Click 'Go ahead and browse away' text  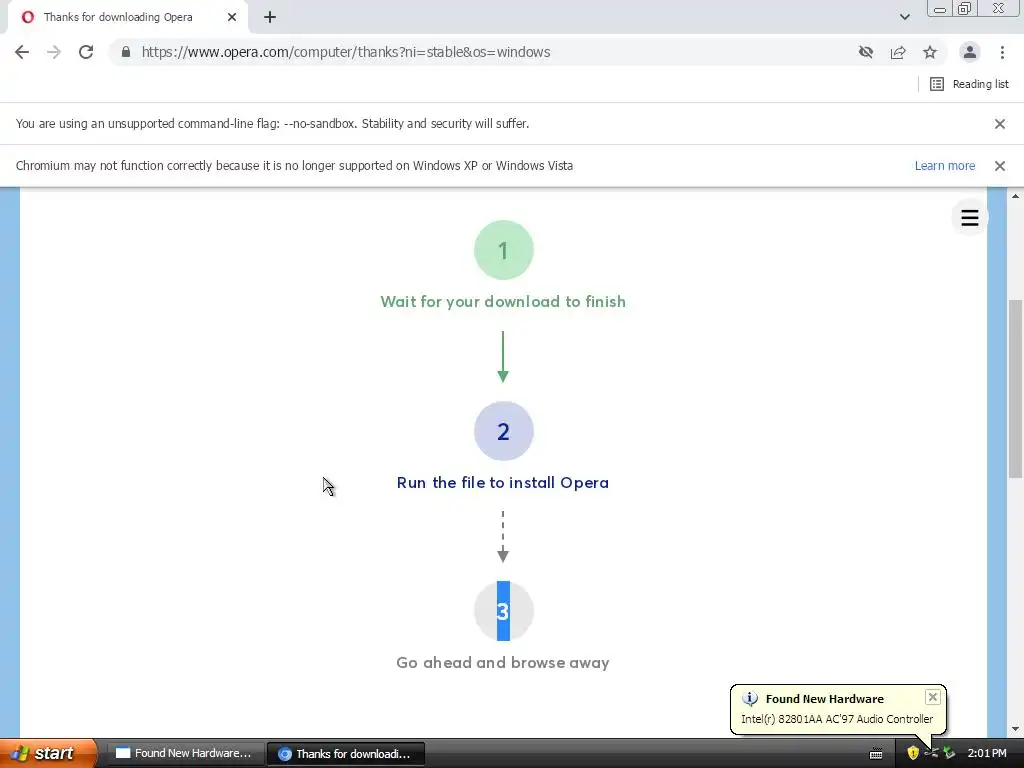(503, 663)
